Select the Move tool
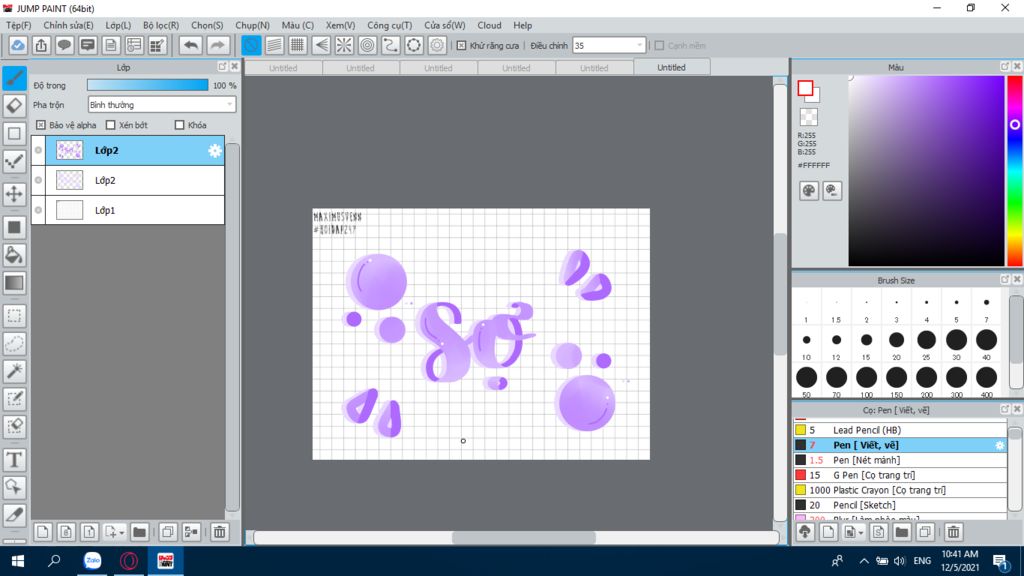The image size is (1024, 576). tap(14, 194)
